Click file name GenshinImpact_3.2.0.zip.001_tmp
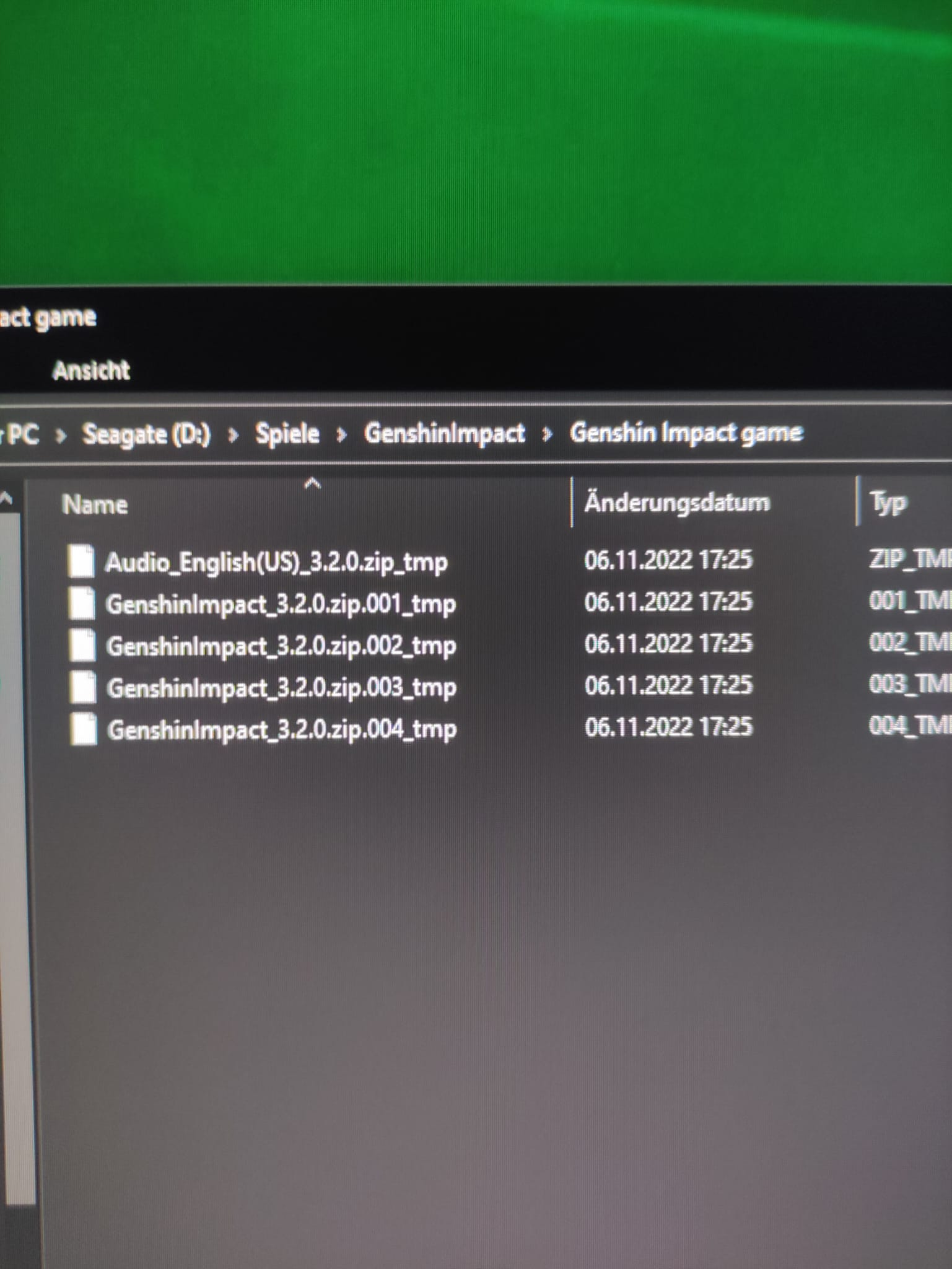 tap(281, 605)
